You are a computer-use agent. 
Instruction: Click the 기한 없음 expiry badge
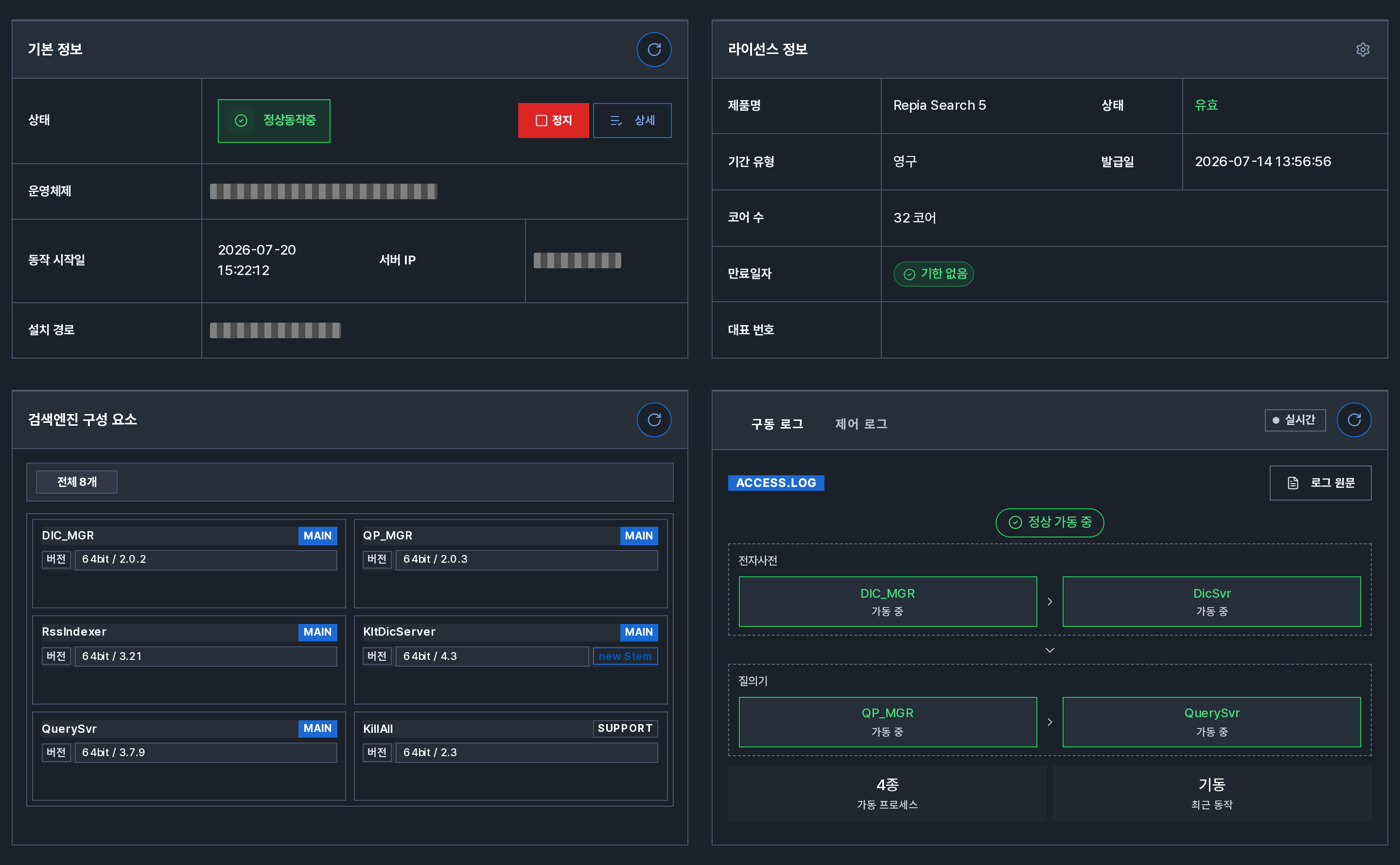933,274
